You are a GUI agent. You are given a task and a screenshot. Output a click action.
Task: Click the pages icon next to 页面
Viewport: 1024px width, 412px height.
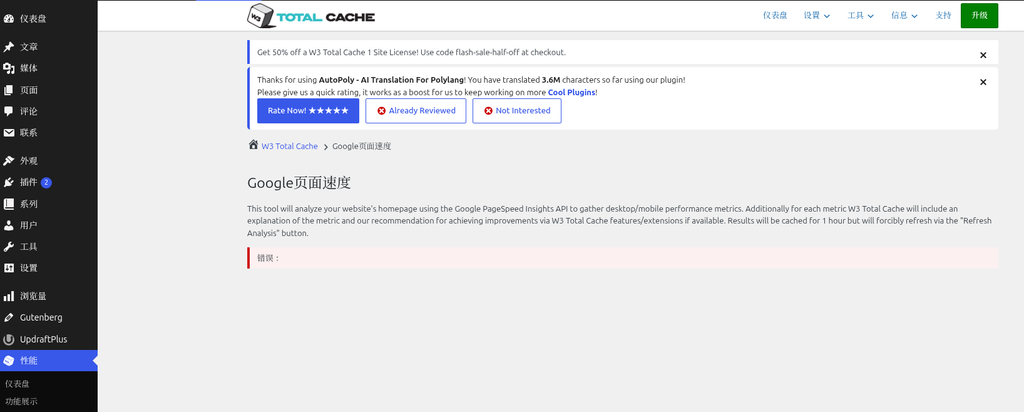(8, 90)
